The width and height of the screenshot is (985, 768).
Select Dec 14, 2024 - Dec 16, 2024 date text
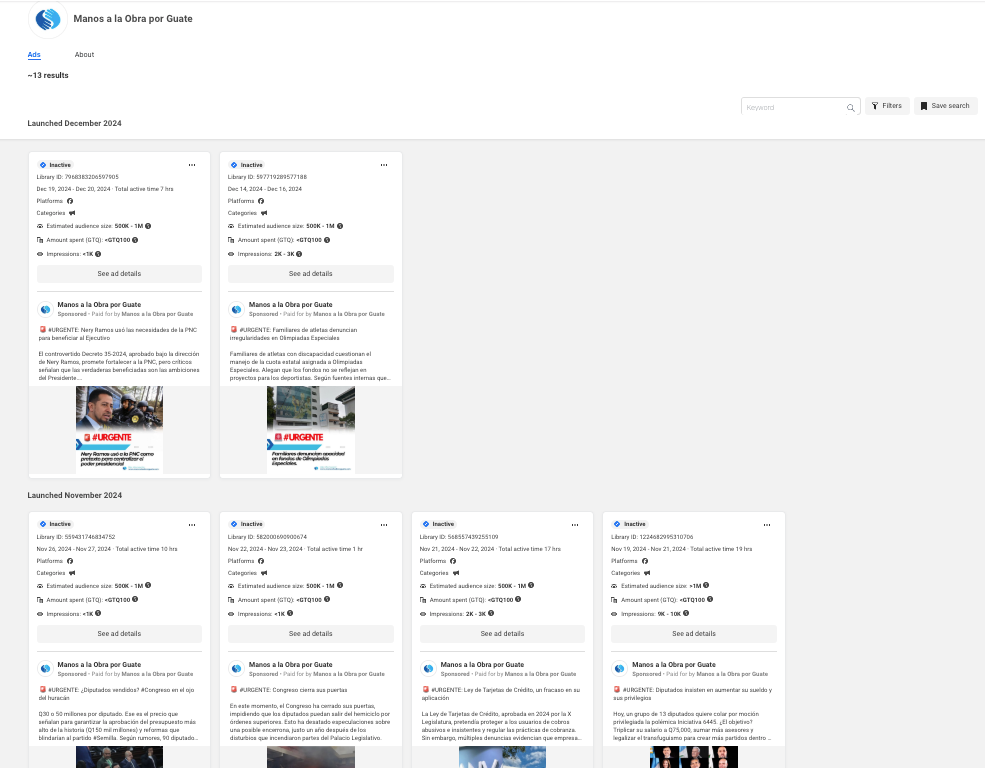[x=264, y=189]
